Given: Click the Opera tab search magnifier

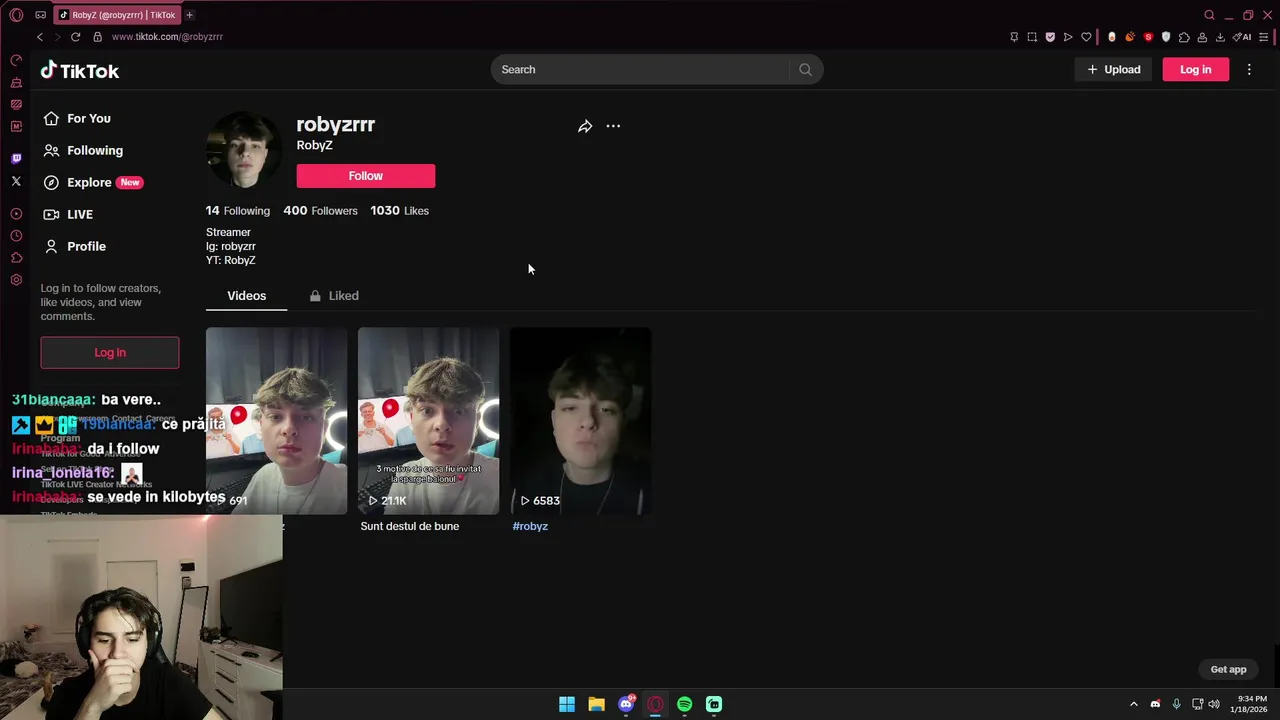Looking at the screenshot, I should pos(1209,15).
